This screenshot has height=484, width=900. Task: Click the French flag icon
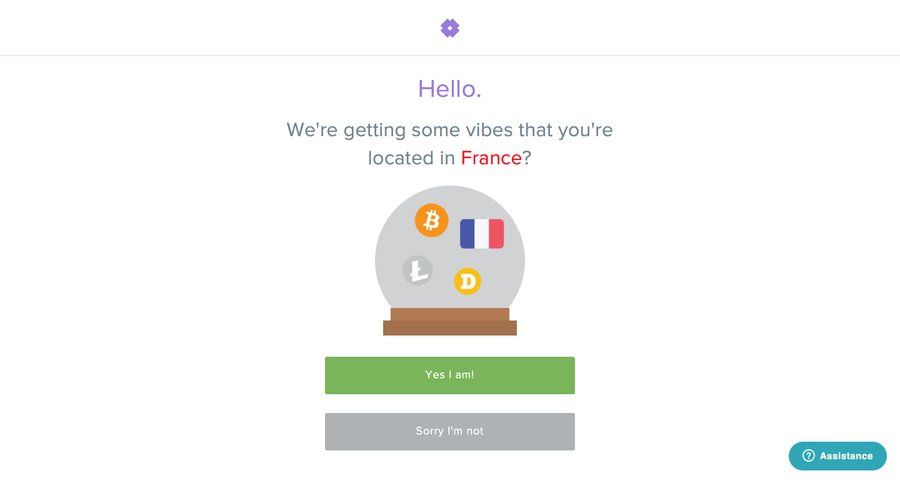pyautogui.click(x=482, y=234)
